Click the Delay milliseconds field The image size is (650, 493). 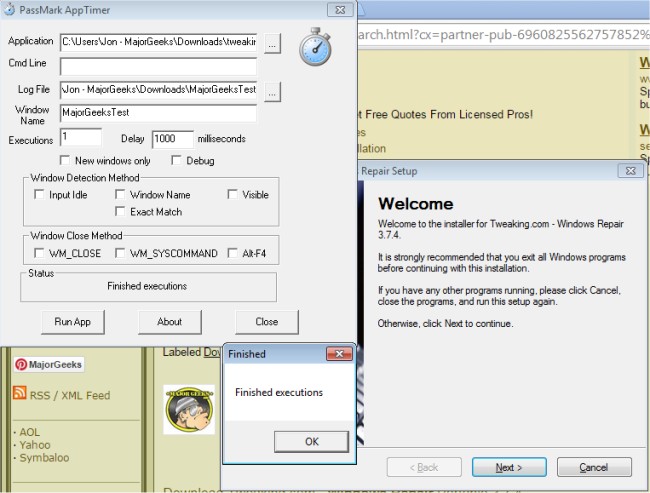pos(173,139)
